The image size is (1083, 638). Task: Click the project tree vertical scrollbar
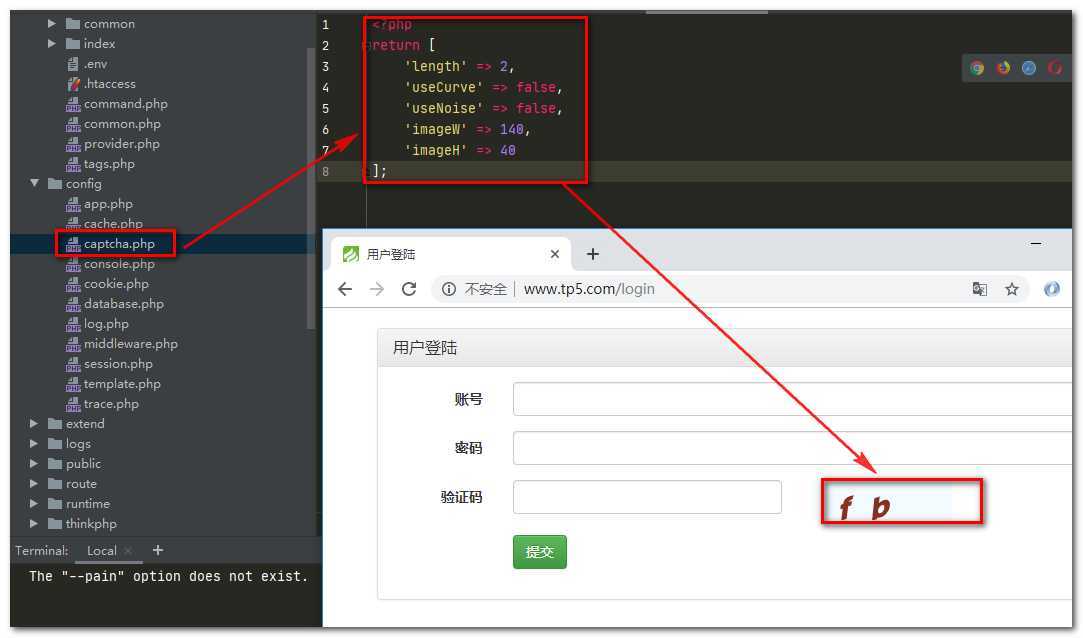[310, 188]
